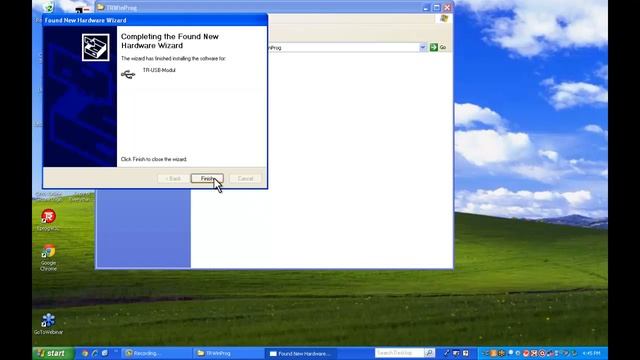This screenshot has height=360, width=640.
Task: Click the Found New Hardware Wizard title bar
Action: coord(155,20)
